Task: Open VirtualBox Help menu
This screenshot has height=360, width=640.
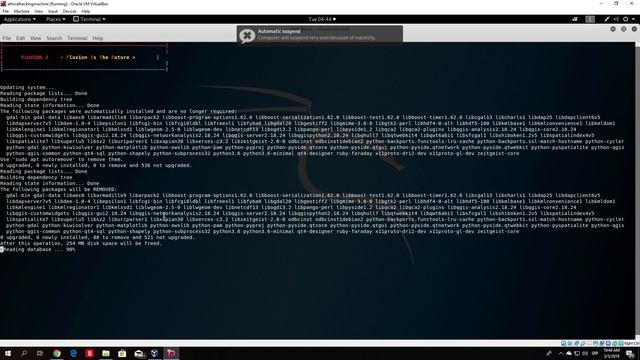Action: [x=86, y=11]
